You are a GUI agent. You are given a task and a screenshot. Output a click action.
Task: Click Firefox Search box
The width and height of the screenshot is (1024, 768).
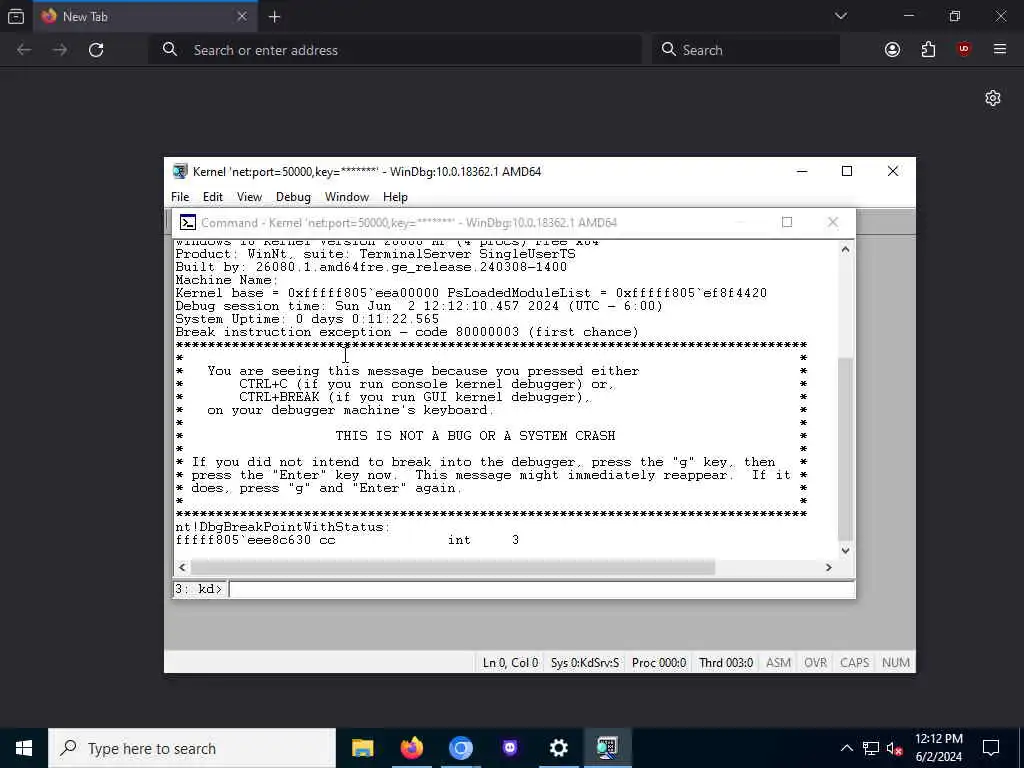coord(746,50)
